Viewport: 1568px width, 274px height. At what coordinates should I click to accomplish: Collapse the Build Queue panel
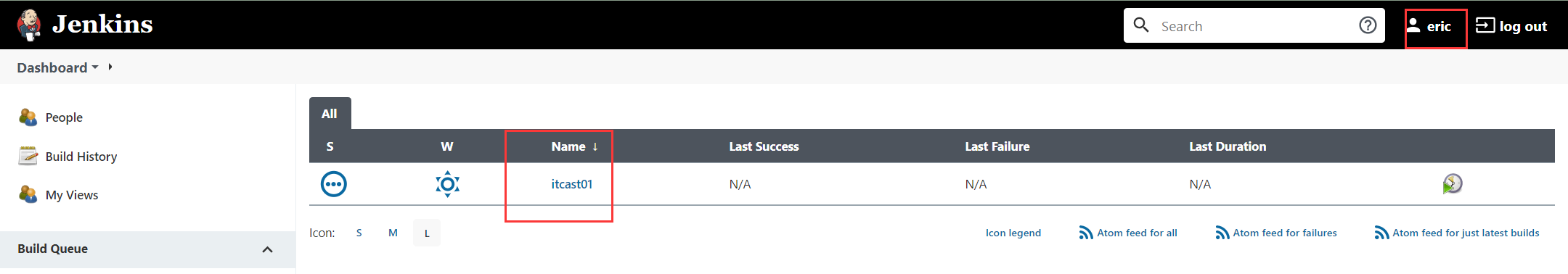click(267, 249)
